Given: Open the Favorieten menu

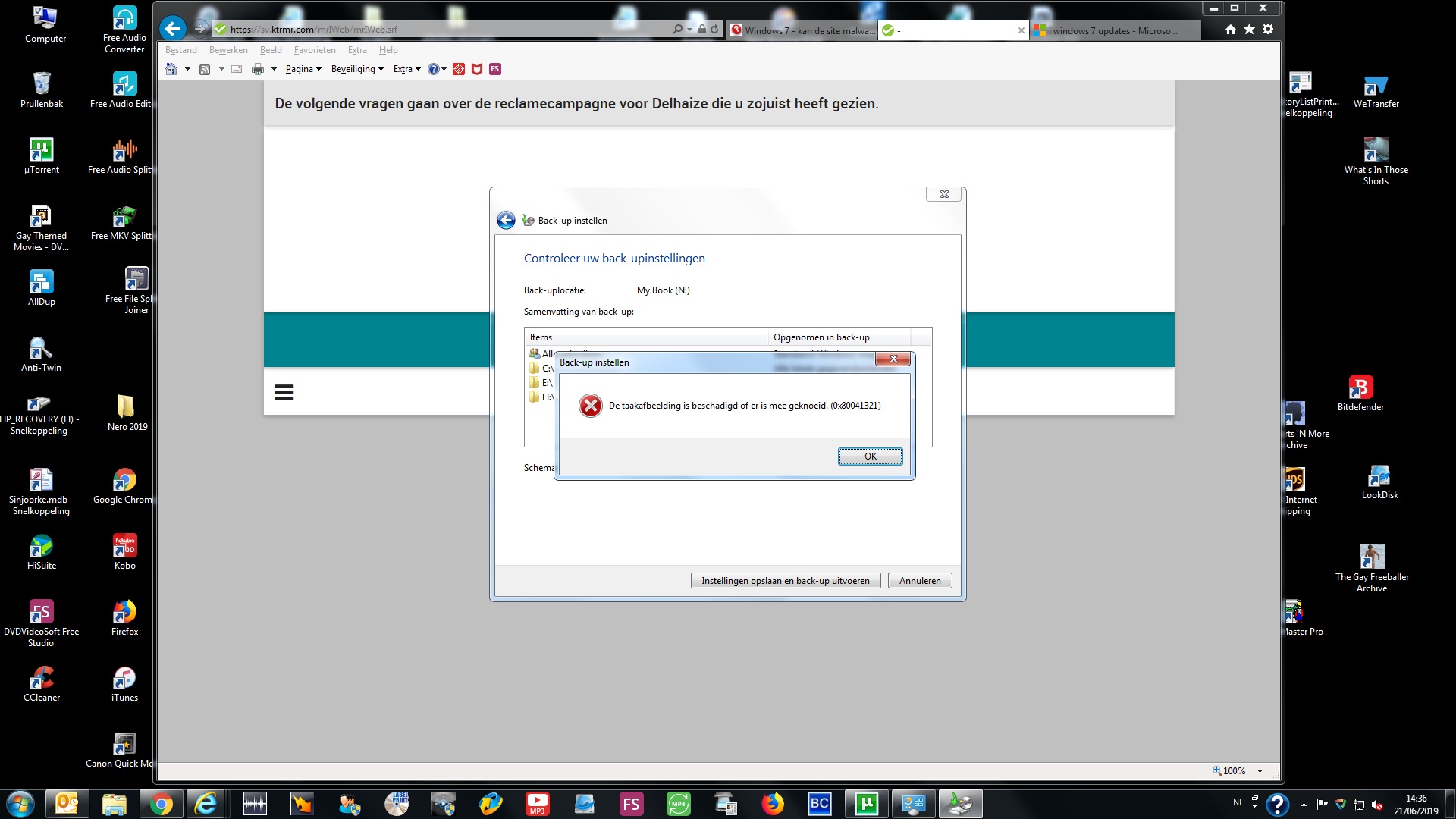Looking at the screenshot, I should point(315,50).
